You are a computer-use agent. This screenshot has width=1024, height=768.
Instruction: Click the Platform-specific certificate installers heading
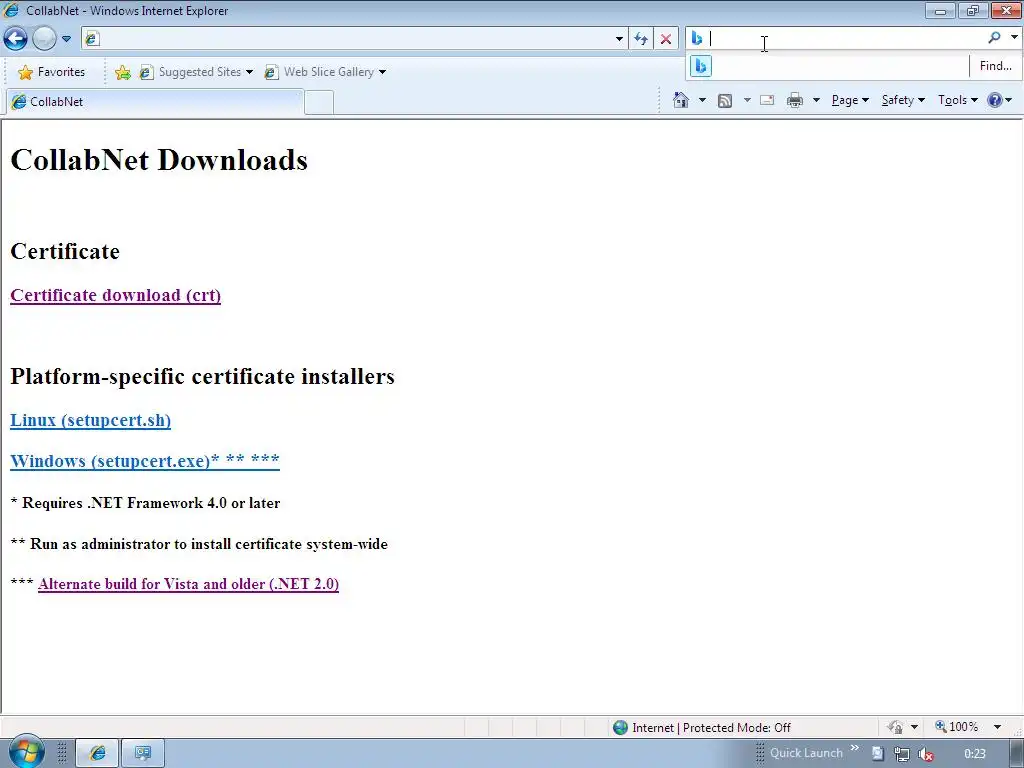202,376
